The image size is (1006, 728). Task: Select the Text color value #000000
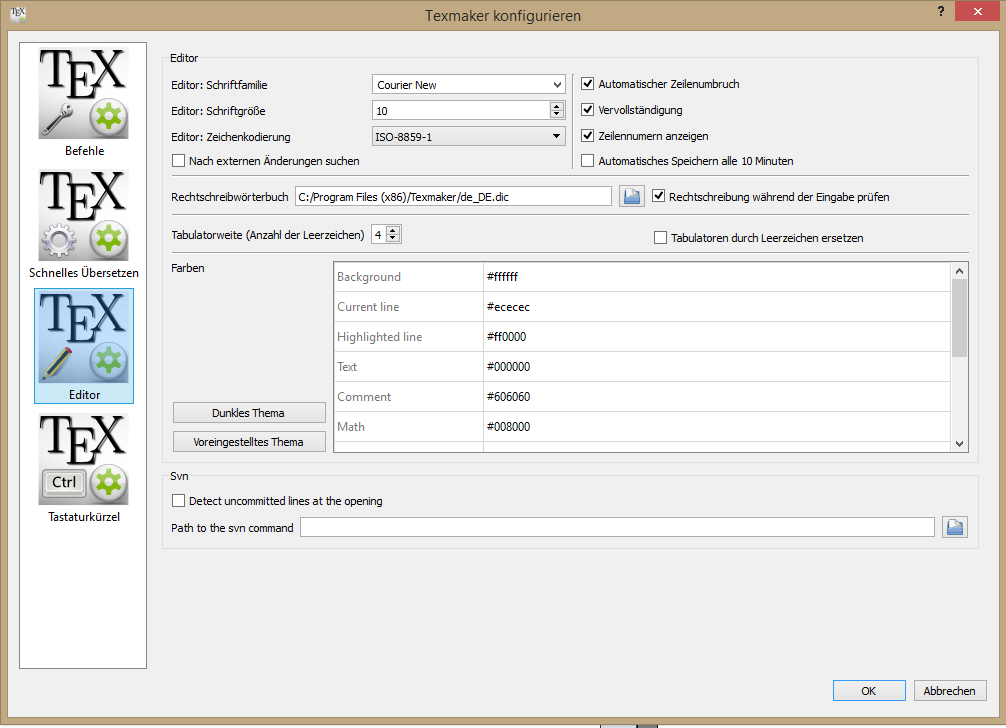pyautogui.click(x=716, y=366)
